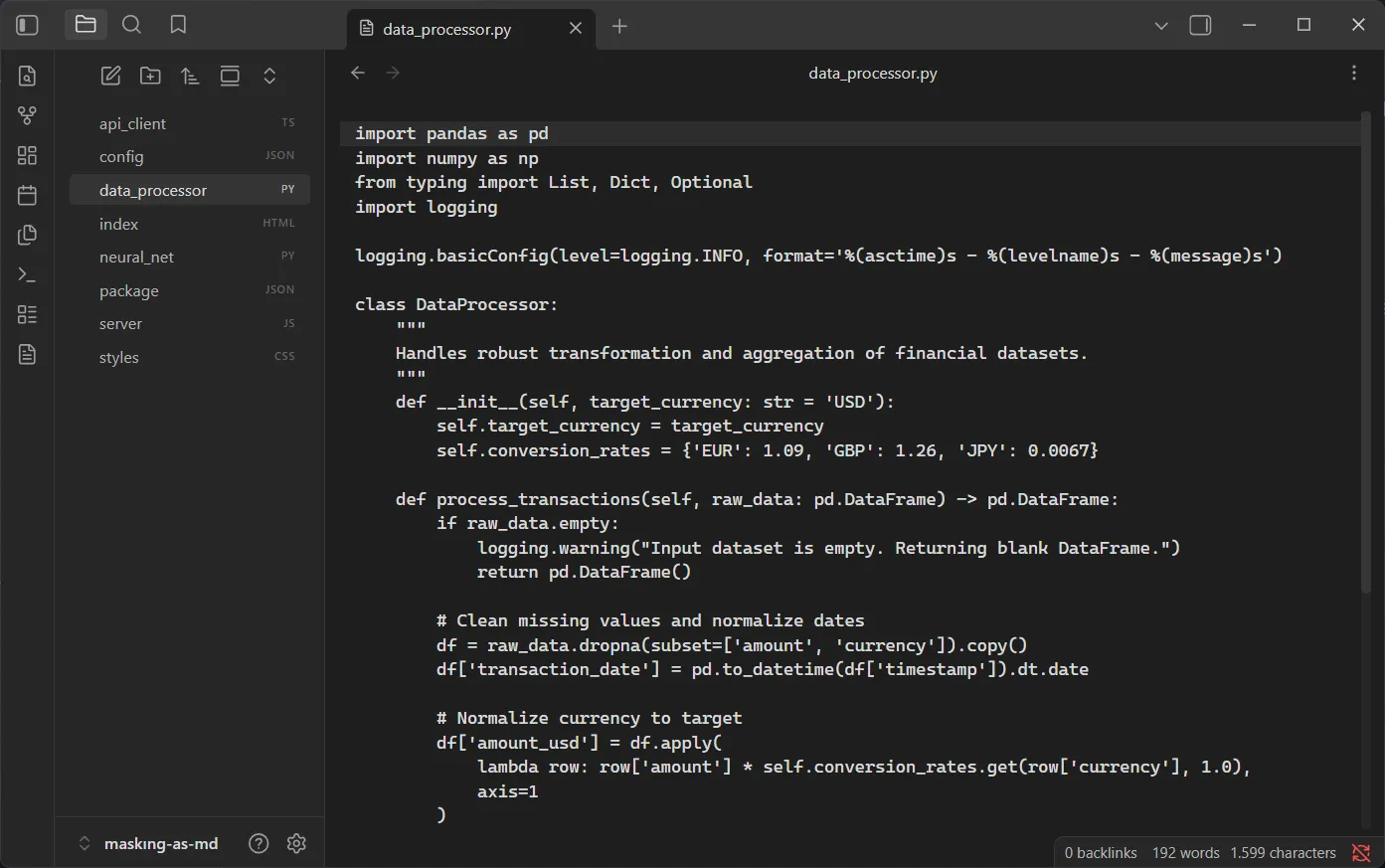Open package JSON file
Image resolution: width=1385 pixels, height=868 pixels.
190,290
